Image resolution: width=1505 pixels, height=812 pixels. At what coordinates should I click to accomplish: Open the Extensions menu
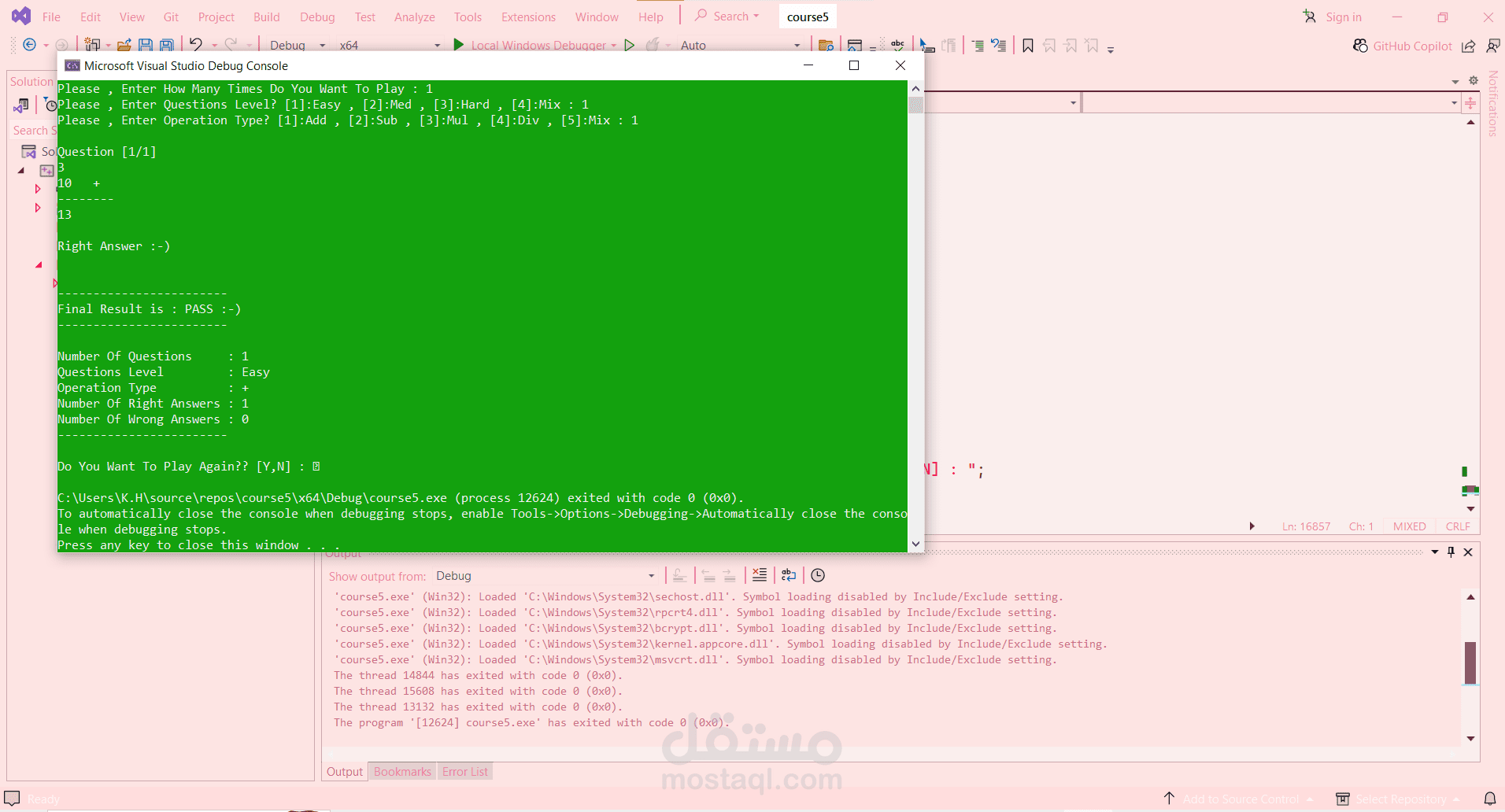pyautogui.click(x=528, y=17)
